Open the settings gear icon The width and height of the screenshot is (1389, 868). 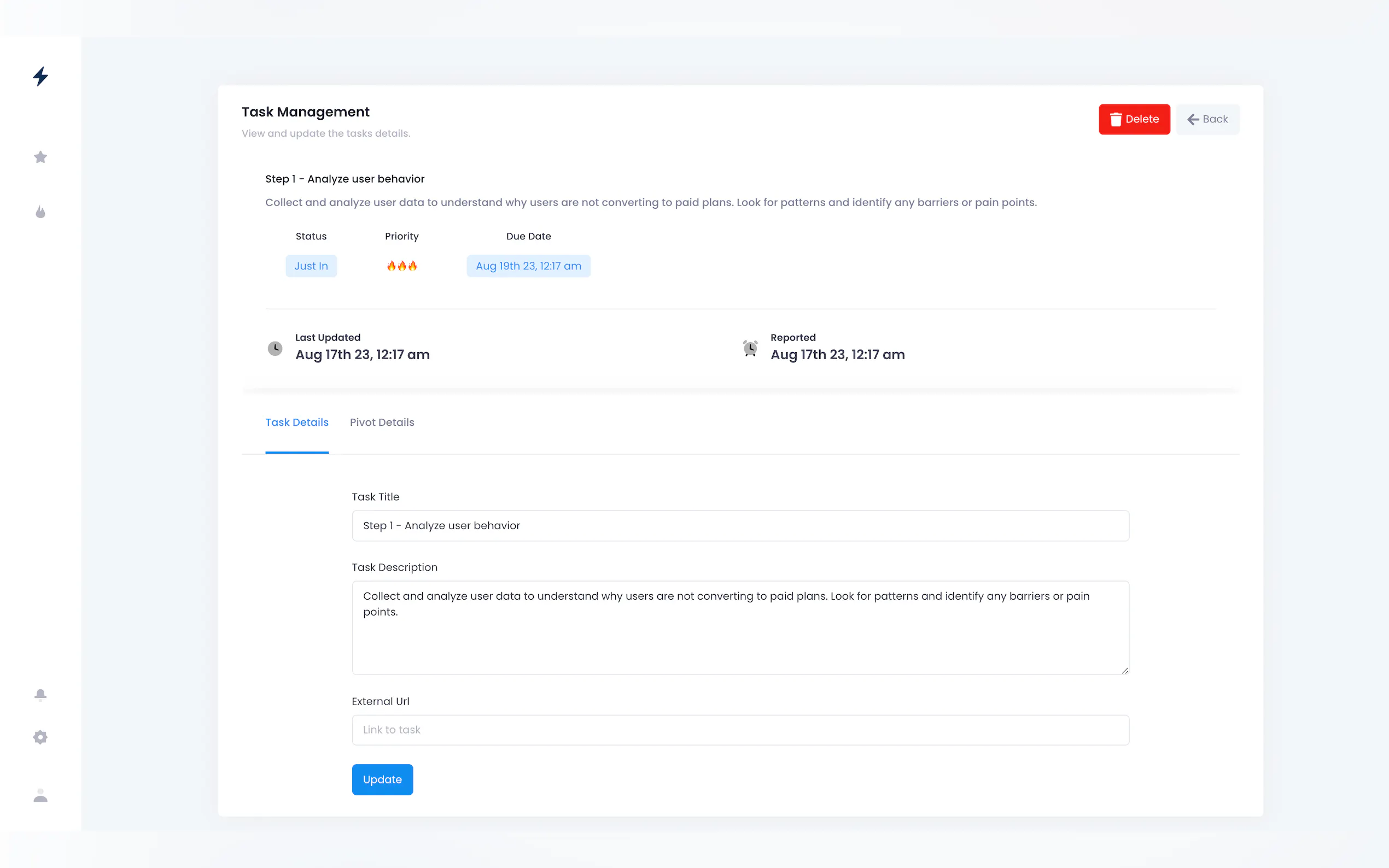(x=40, y=737)
